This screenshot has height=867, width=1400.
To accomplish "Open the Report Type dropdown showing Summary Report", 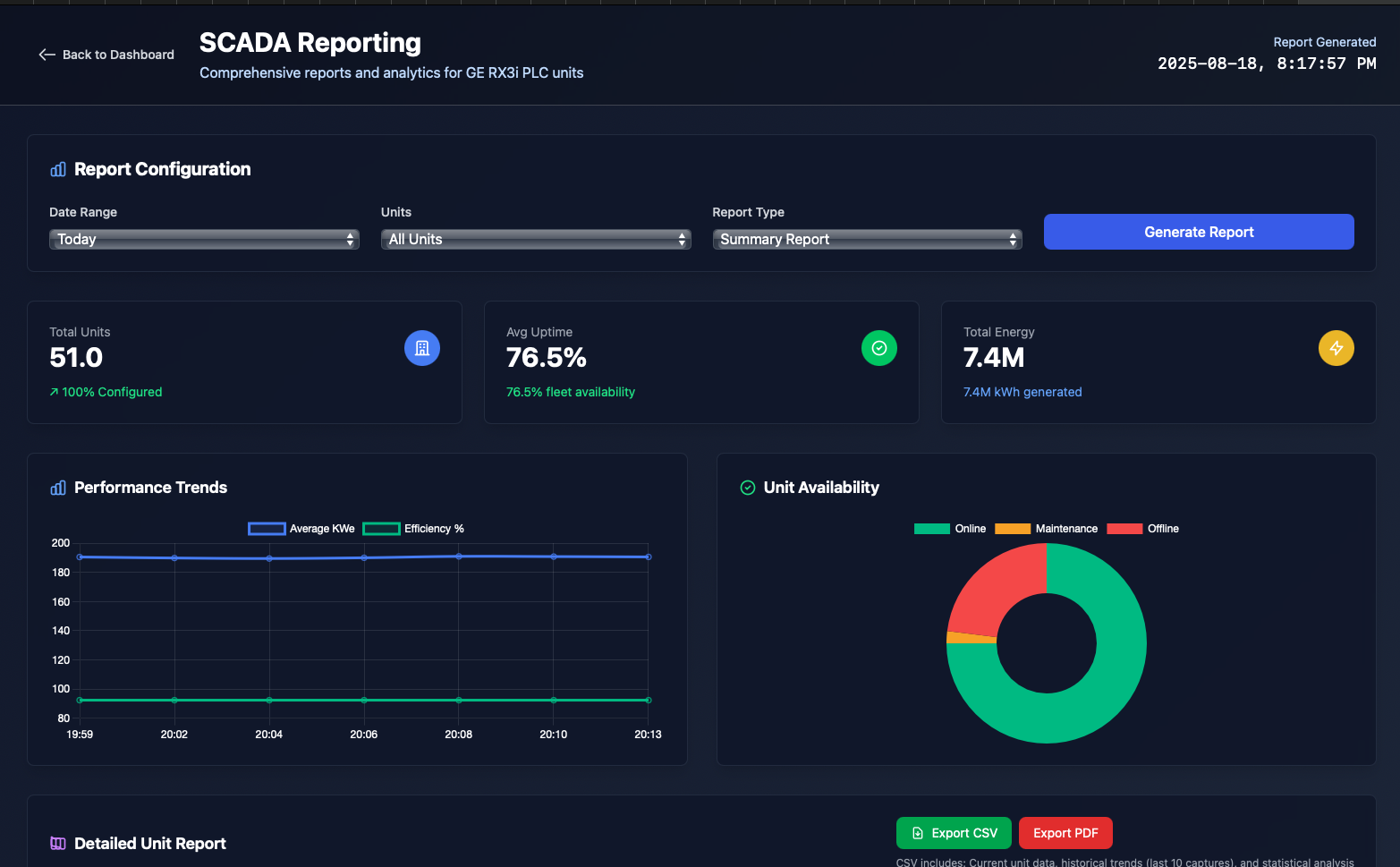I will click(867, 239).
